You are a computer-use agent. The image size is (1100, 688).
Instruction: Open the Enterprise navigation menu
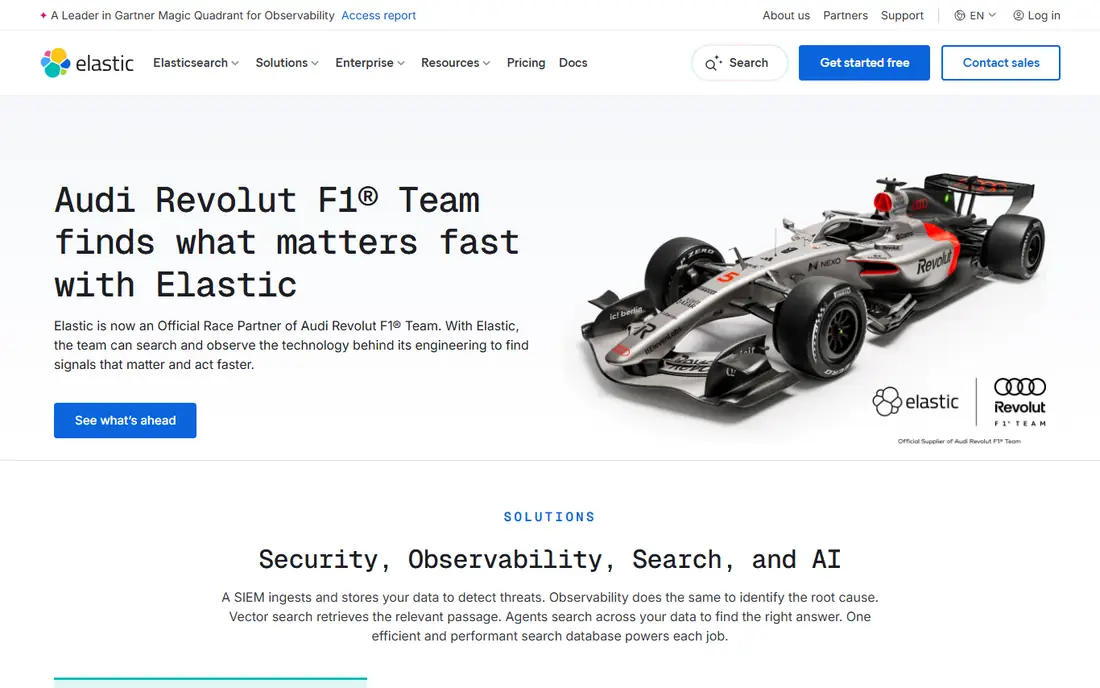click(x=370, y=63)
